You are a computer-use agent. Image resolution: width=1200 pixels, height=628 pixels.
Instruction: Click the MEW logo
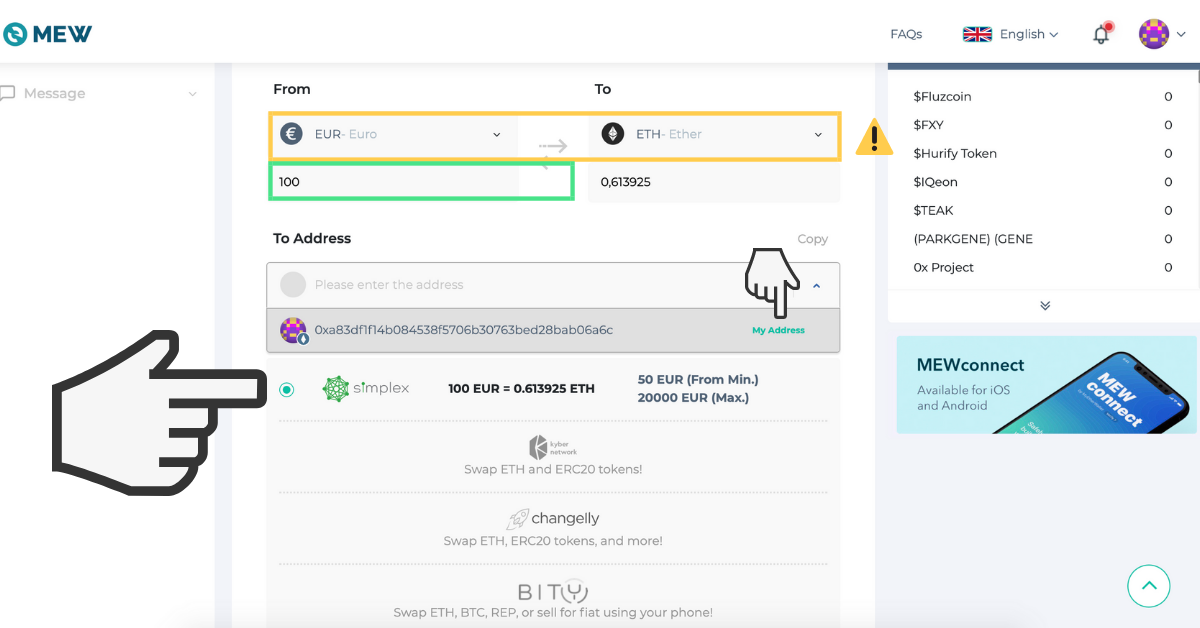[46, 31]
